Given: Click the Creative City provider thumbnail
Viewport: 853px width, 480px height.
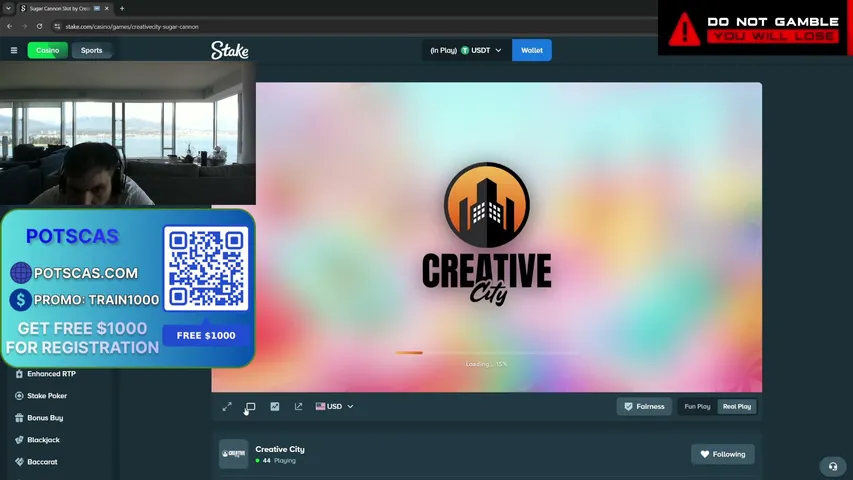Looking at the screenshot, I should [233, 454].
